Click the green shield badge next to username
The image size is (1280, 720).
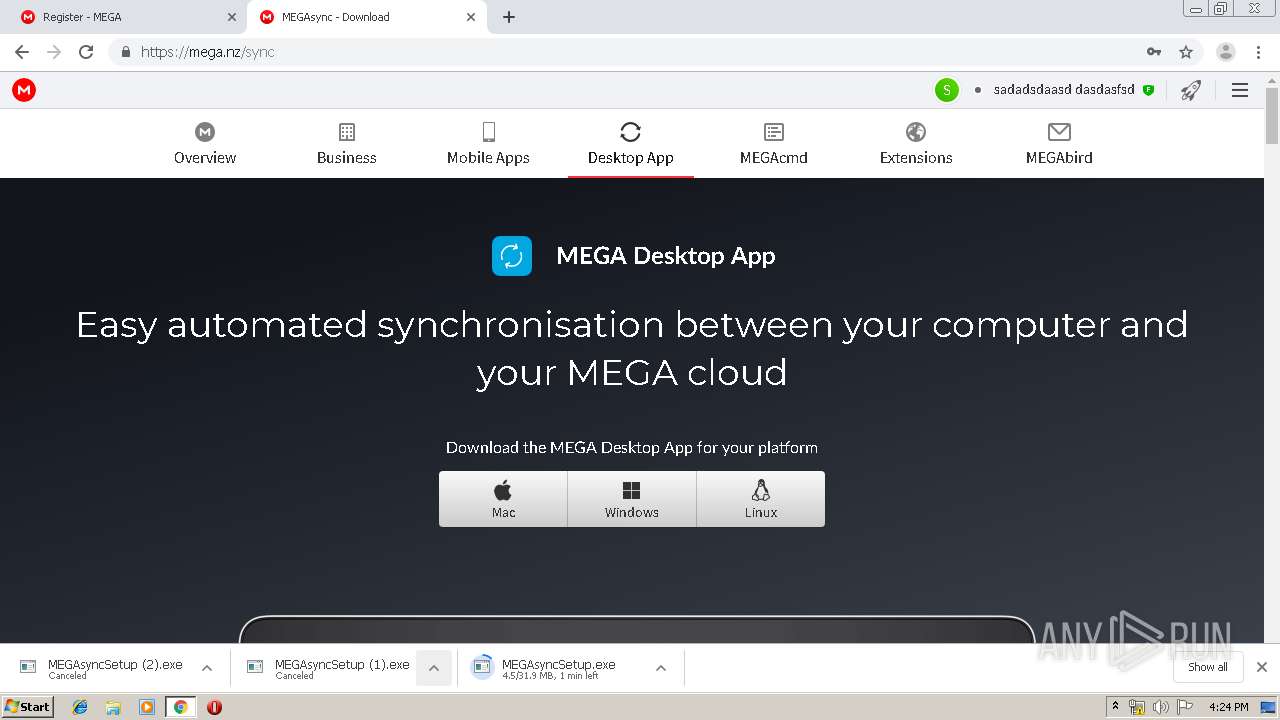coord(1148,90)
